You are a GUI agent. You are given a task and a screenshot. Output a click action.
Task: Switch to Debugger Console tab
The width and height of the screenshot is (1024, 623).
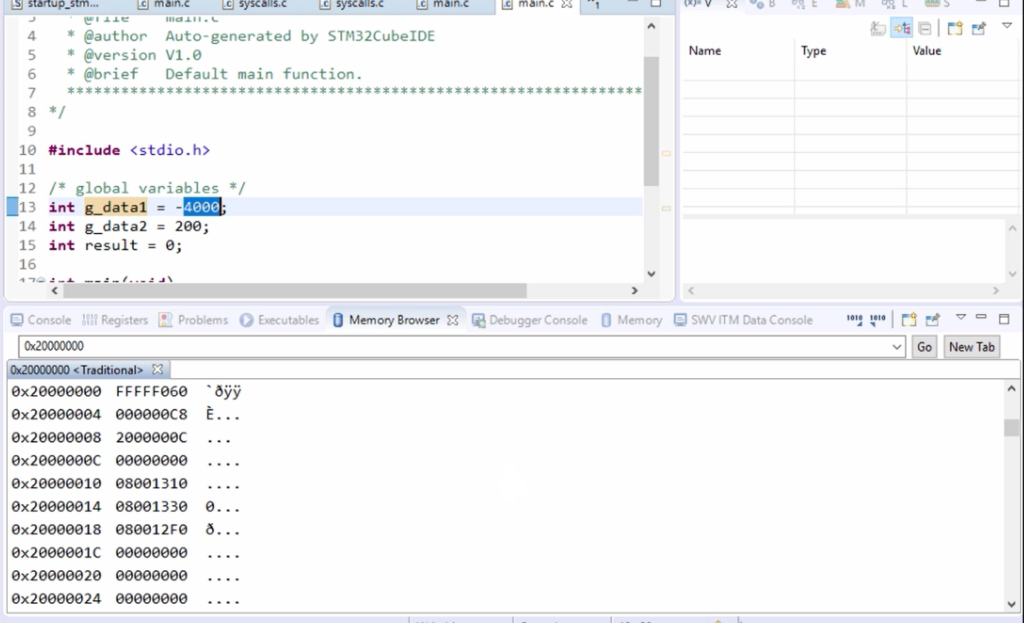pos(530,320)
